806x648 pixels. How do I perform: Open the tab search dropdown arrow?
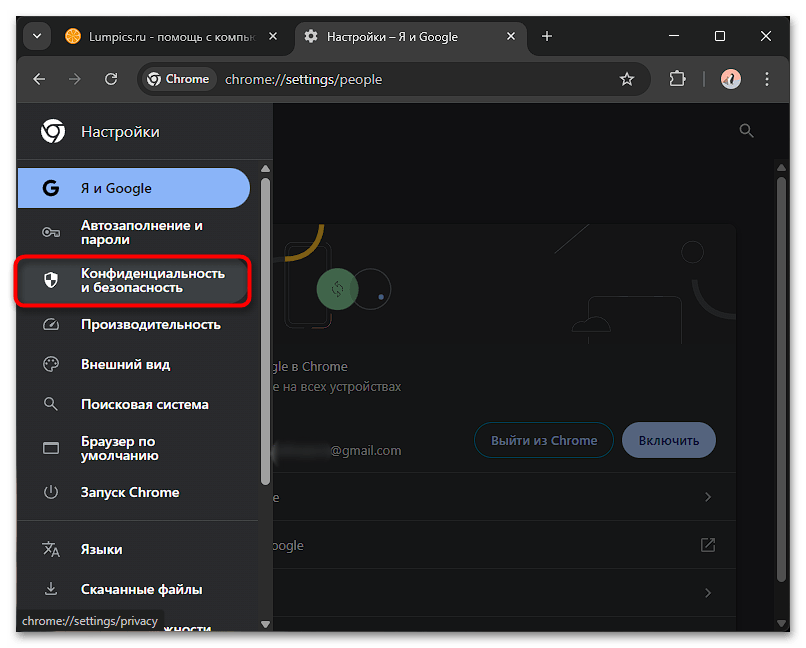tap(37, 36)
